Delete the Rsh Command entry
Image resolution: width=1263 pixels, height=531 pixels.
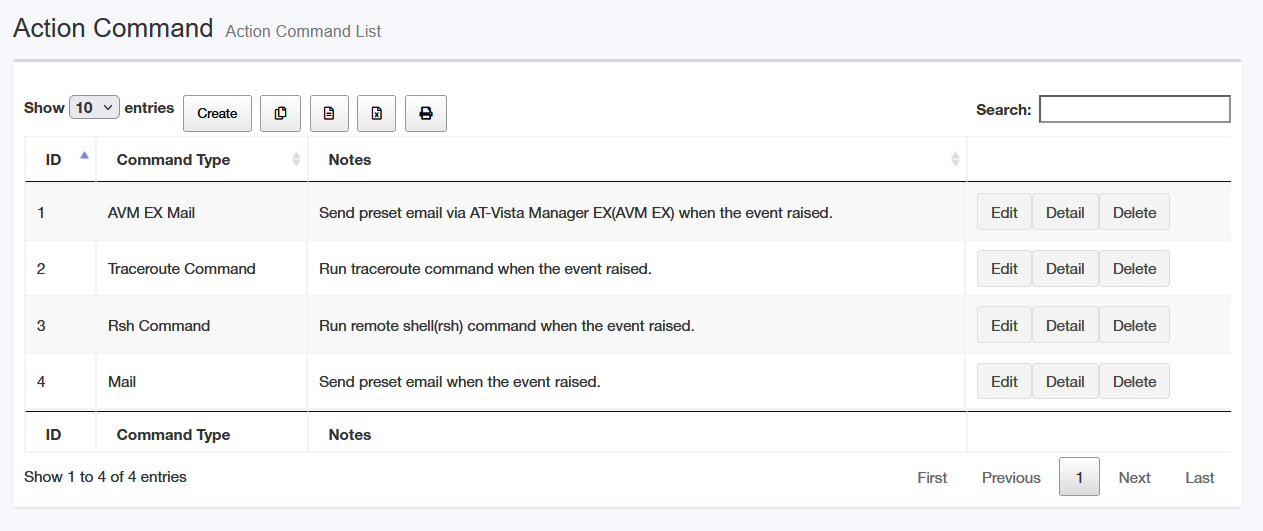[1134, 326]
